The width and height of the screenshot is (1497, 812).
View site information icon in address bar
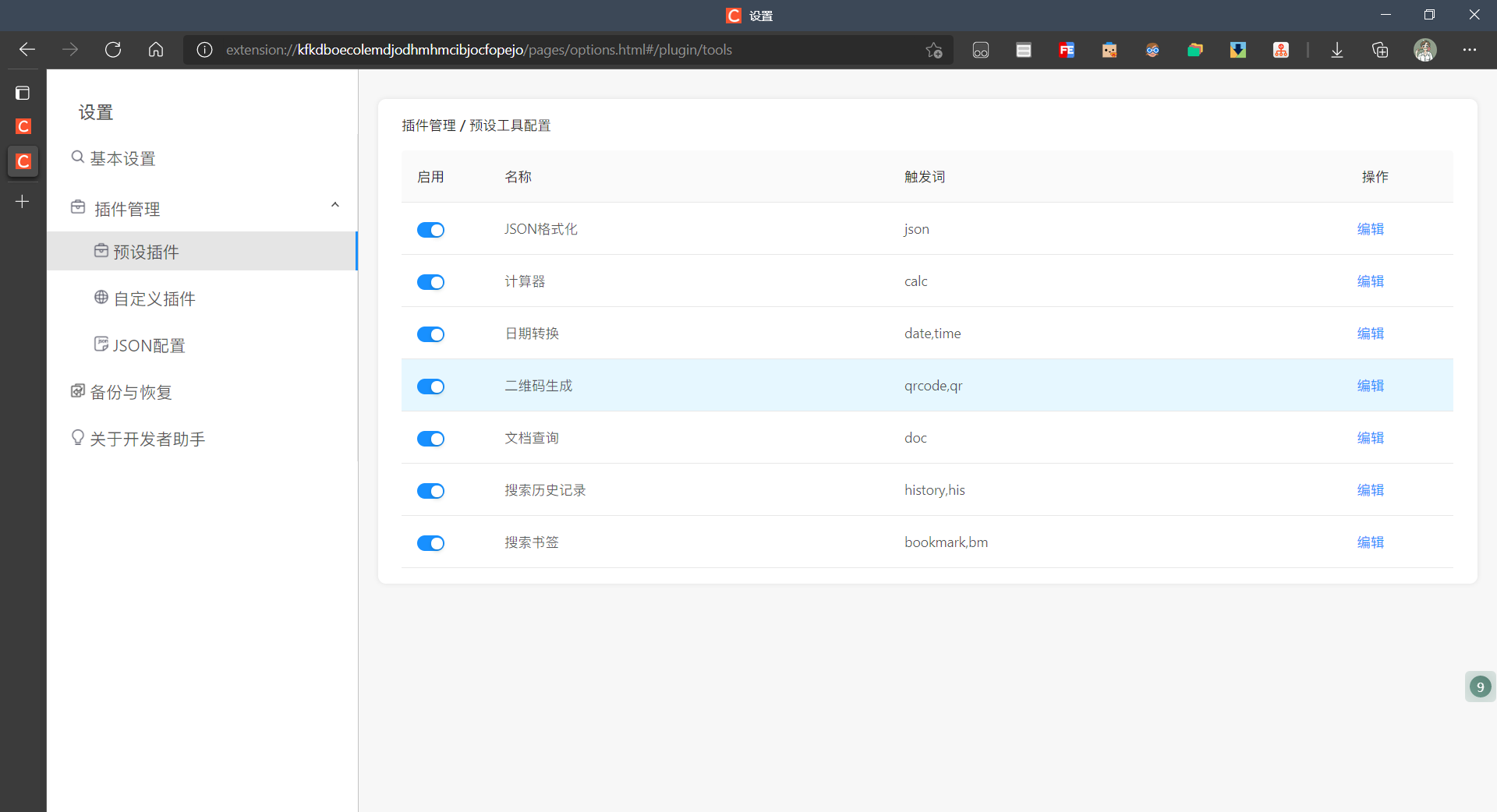tap(204, 50)
